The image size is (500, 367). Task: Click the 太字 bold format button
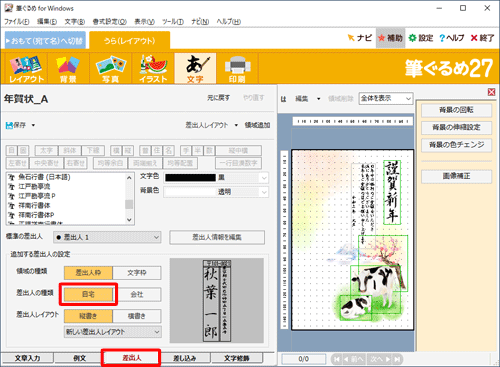tap(46, 150)
